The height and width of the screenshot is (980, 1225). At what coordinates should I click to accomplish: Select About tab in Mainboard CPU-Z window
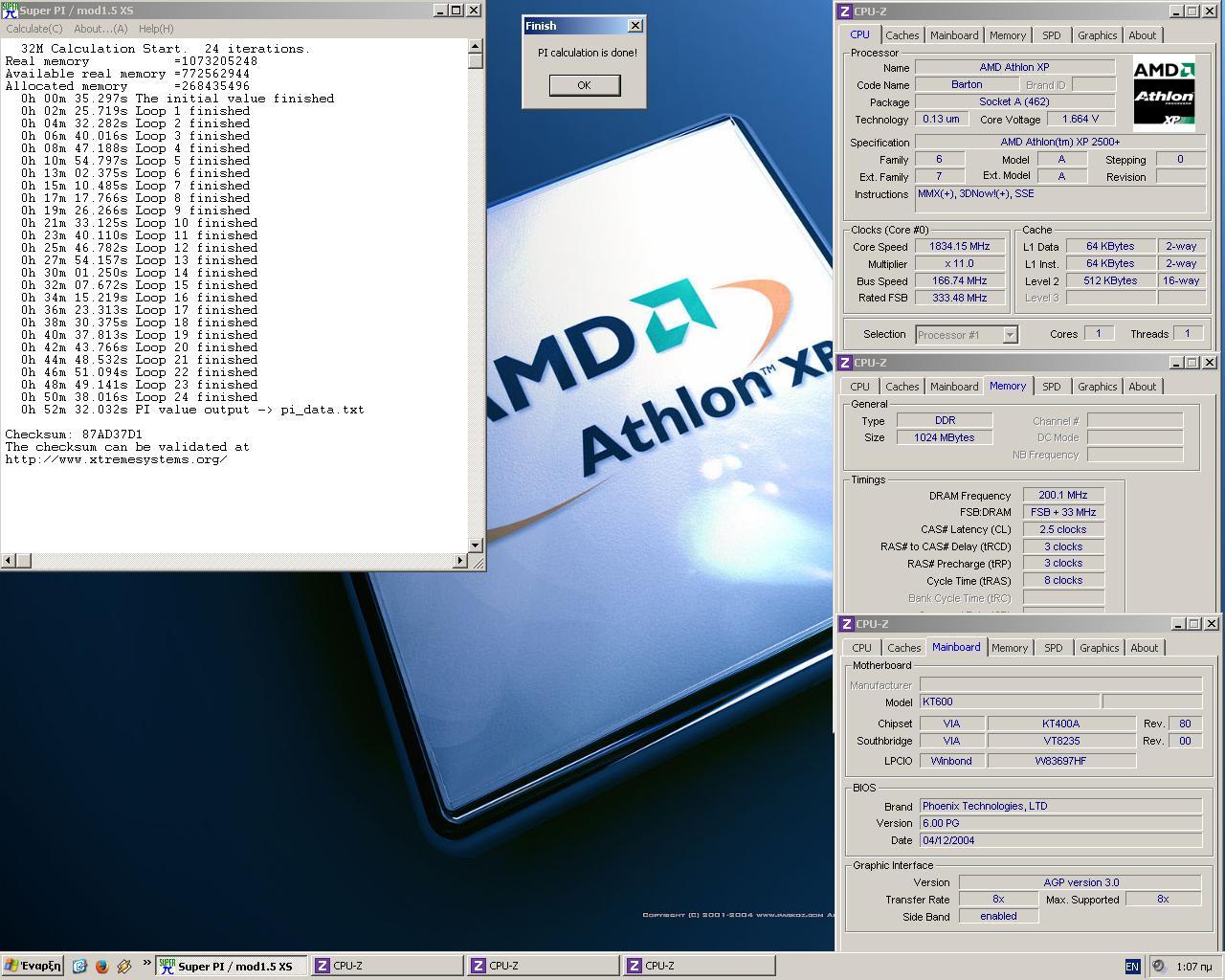click(1144, 648)
